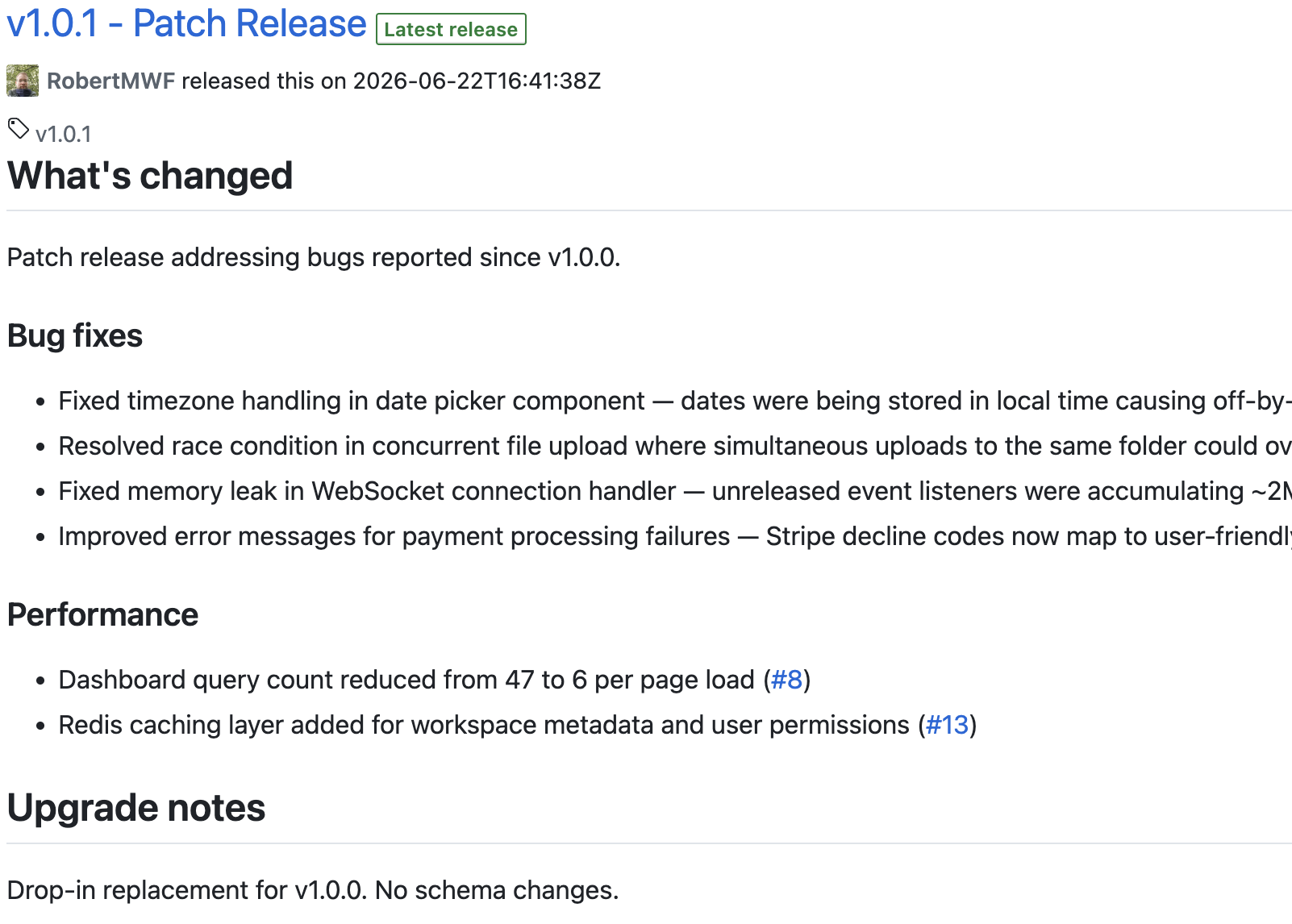Click the Redis caching layer text

484,725
